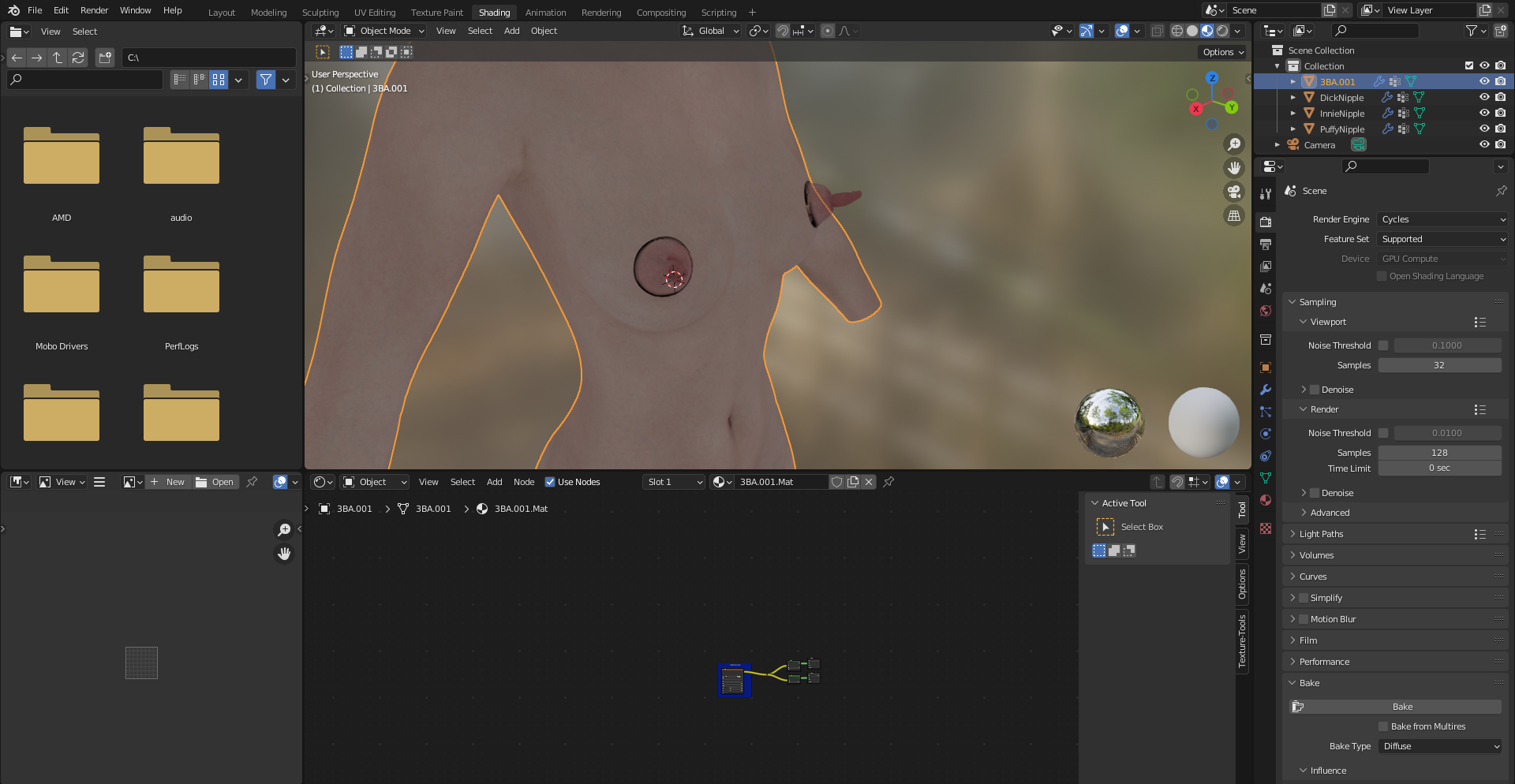
Task: Click the New image button
Action: point(168,482)
